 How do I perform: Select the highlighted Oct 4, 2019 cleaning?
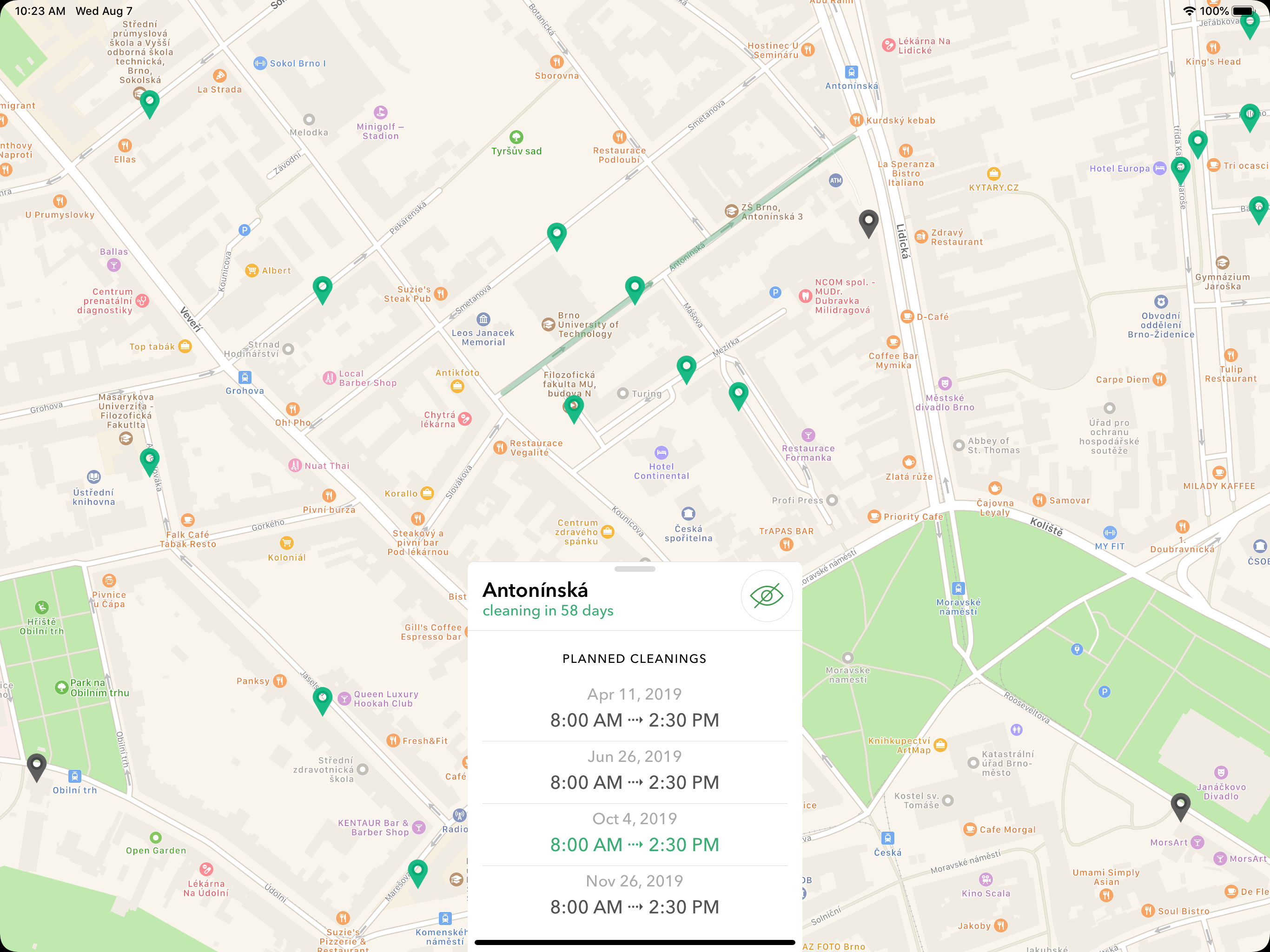point(635,832)
